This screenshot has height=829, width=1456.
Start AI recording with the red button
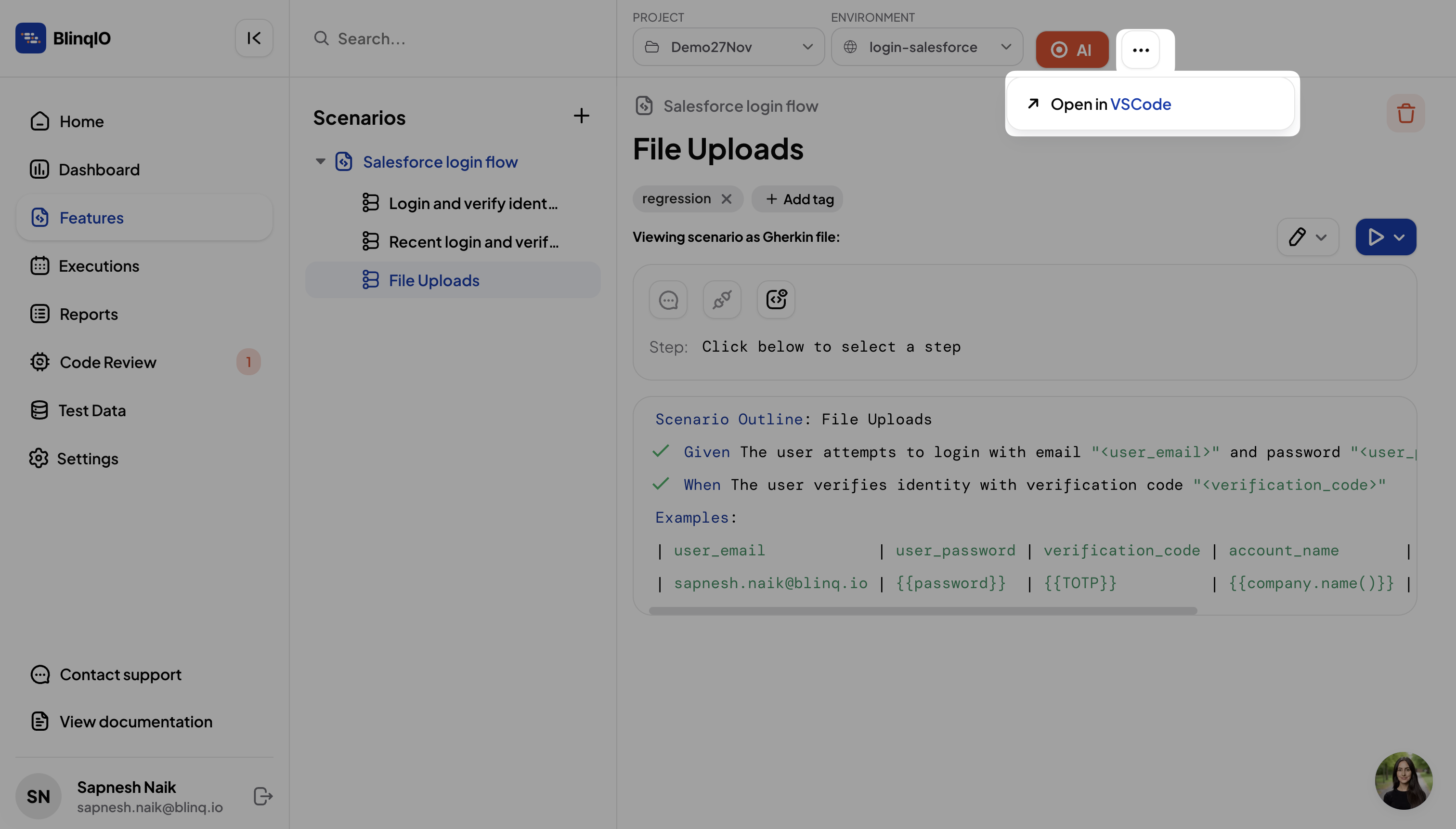coord(1071,50)
